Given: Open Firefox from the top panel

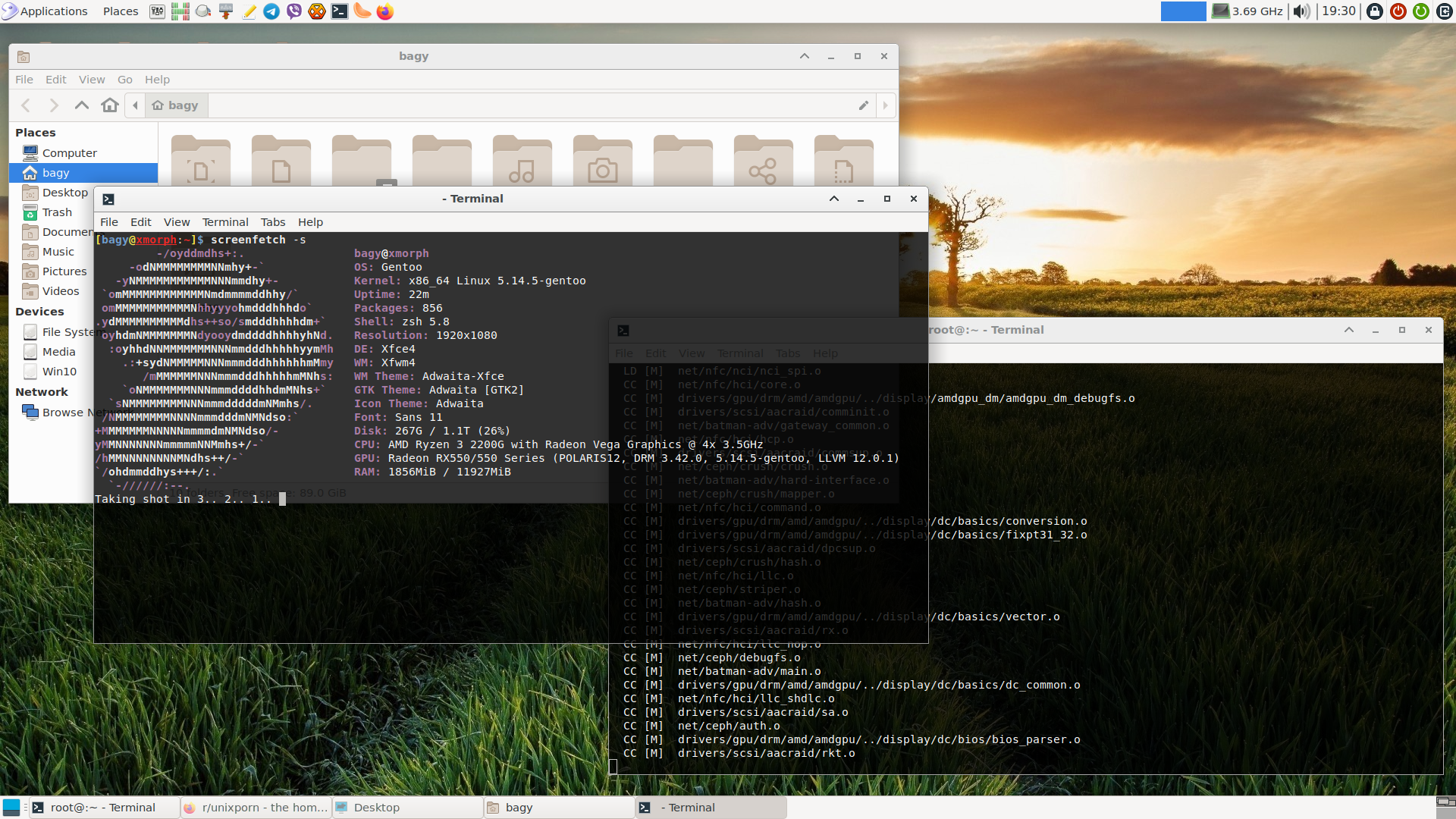Looking at the screenshot, I should (x=384, y=11).
